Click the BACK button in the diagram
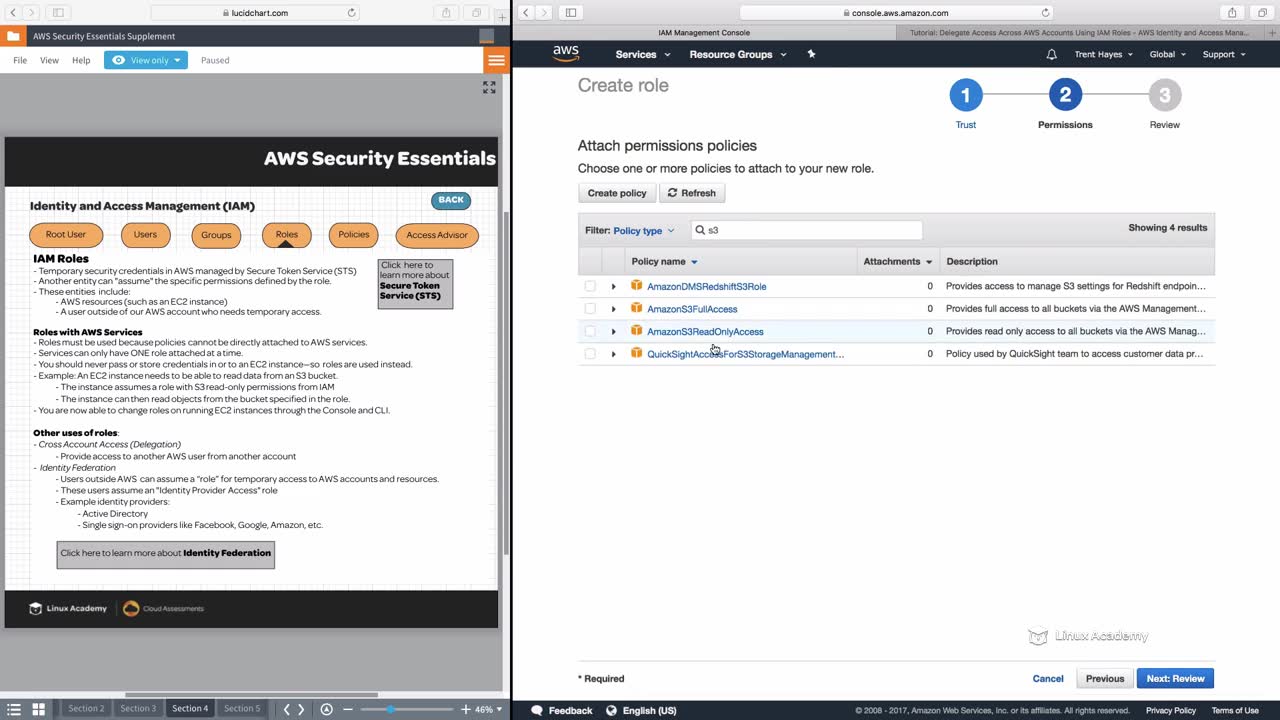The image size is (1280, 720). (451, 200)
